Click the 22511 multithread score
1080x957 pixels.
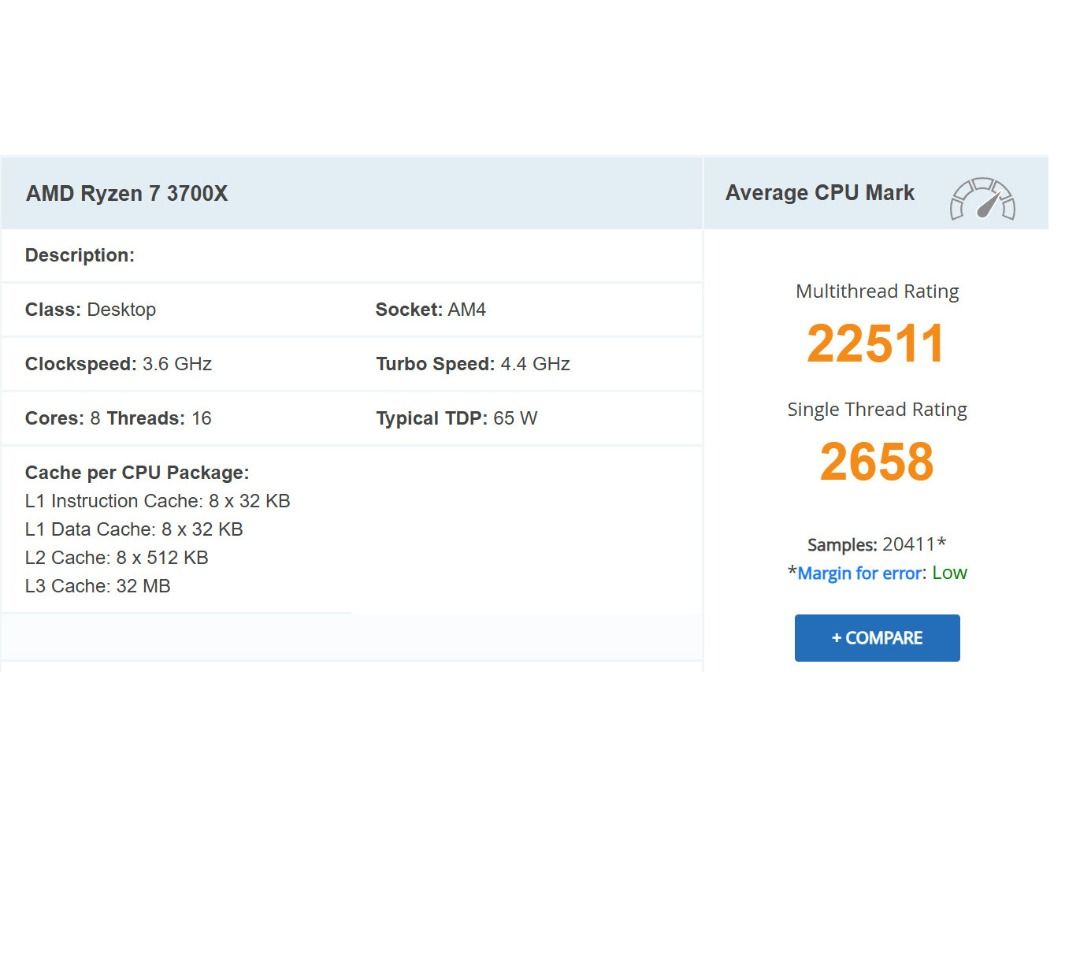[875, 344]
